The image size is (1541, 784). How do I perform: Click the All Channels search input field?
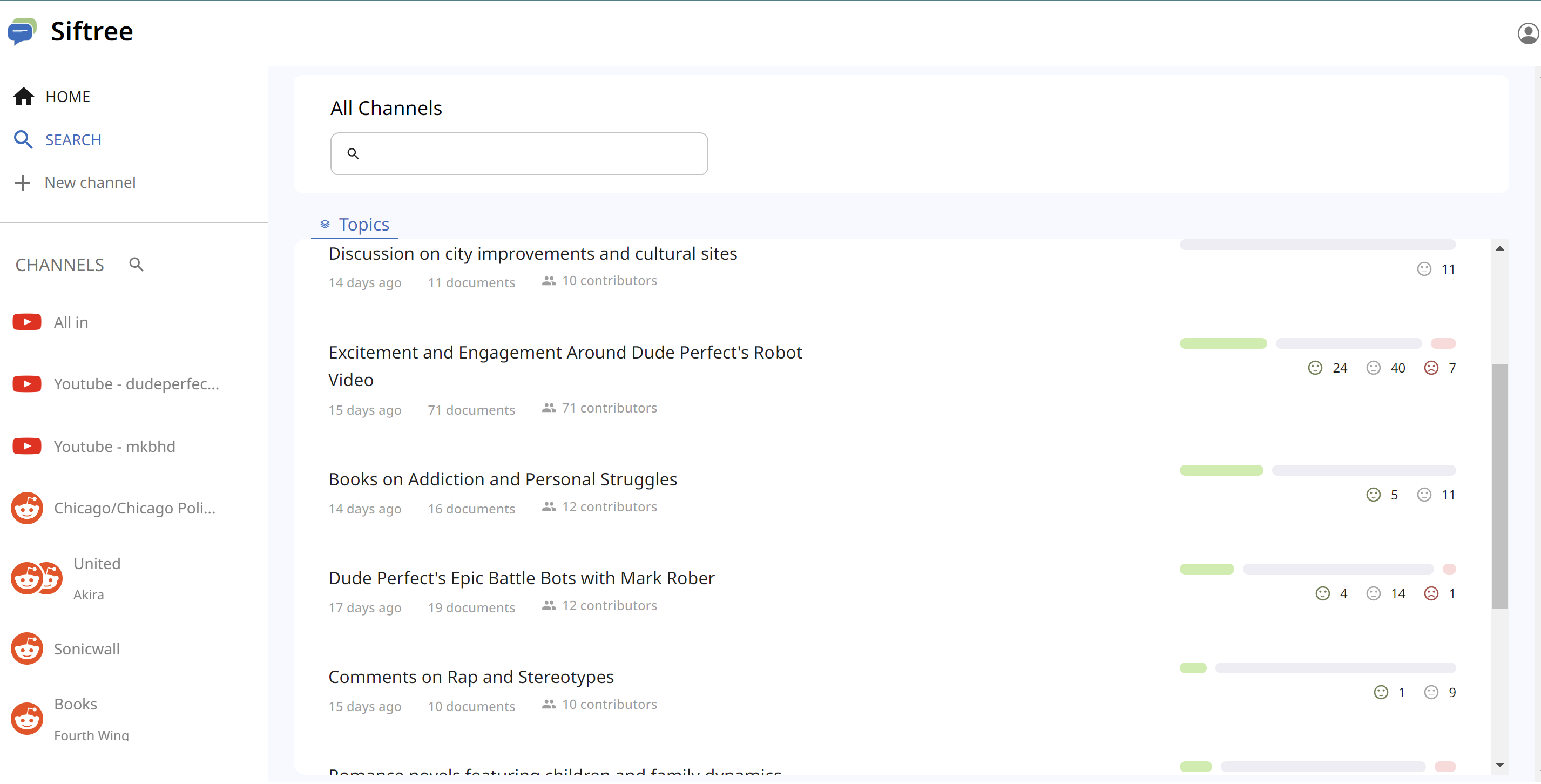tap(526, 154)
